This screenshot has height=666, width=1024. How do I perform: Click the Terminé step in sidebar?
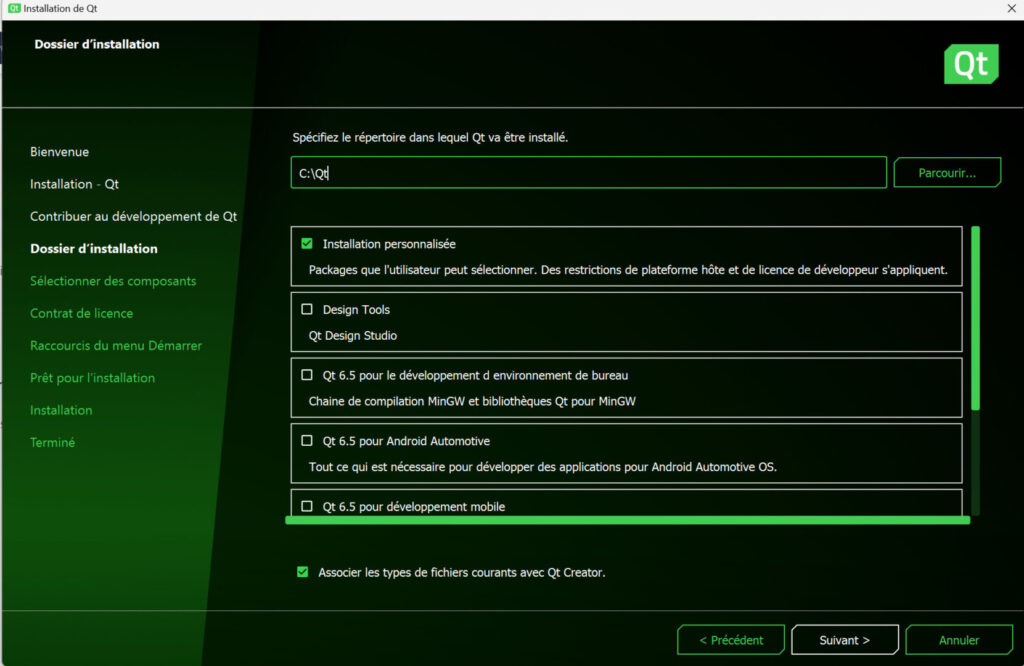click(x=52, y=443)
